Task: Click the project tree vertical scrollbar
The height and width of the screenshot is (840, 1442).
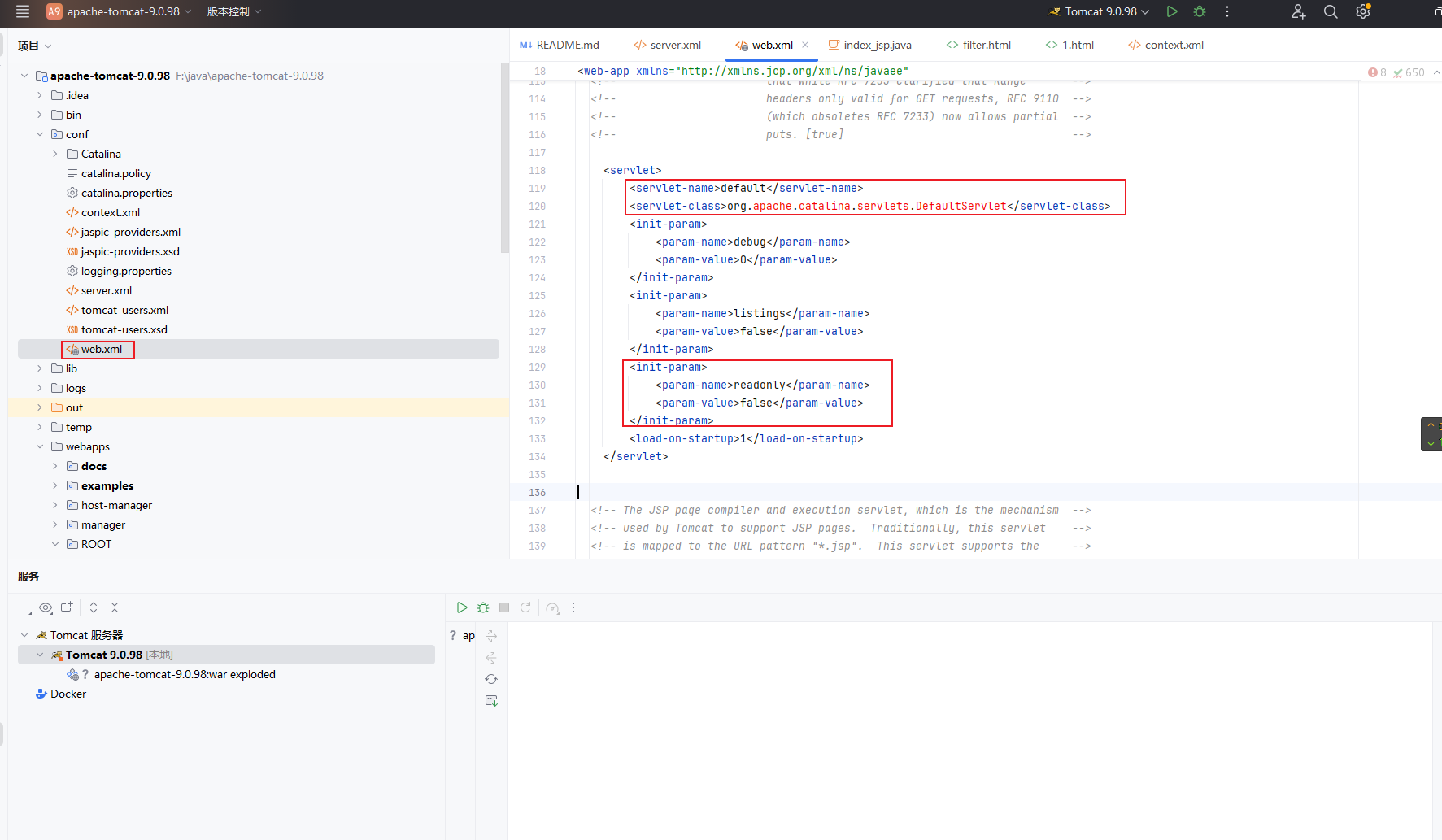Action: click(504, 159)
